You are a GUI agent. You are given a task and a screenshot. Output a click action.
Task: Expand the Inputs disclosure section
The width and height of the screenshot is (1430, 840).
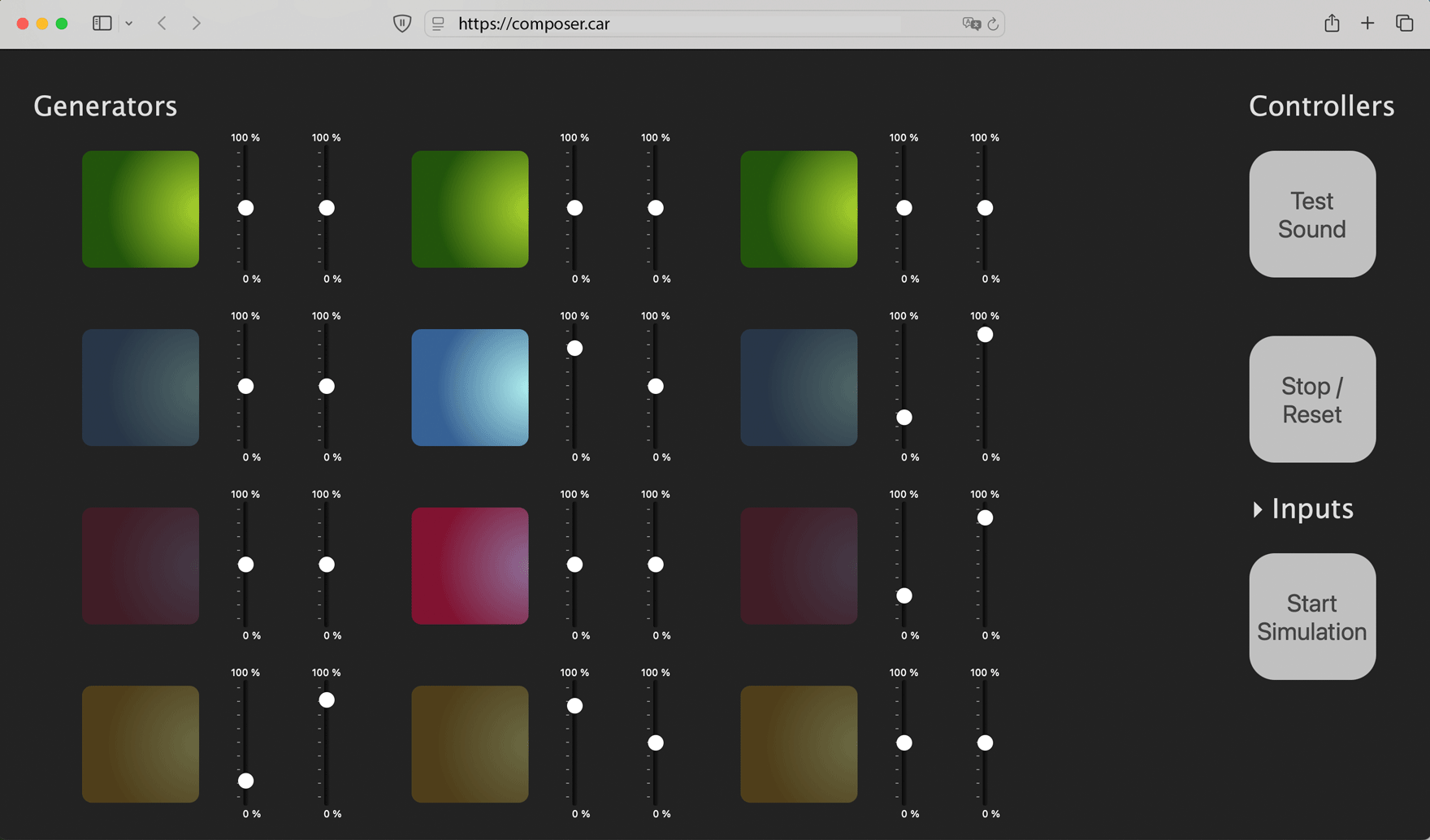[1302, 509]
